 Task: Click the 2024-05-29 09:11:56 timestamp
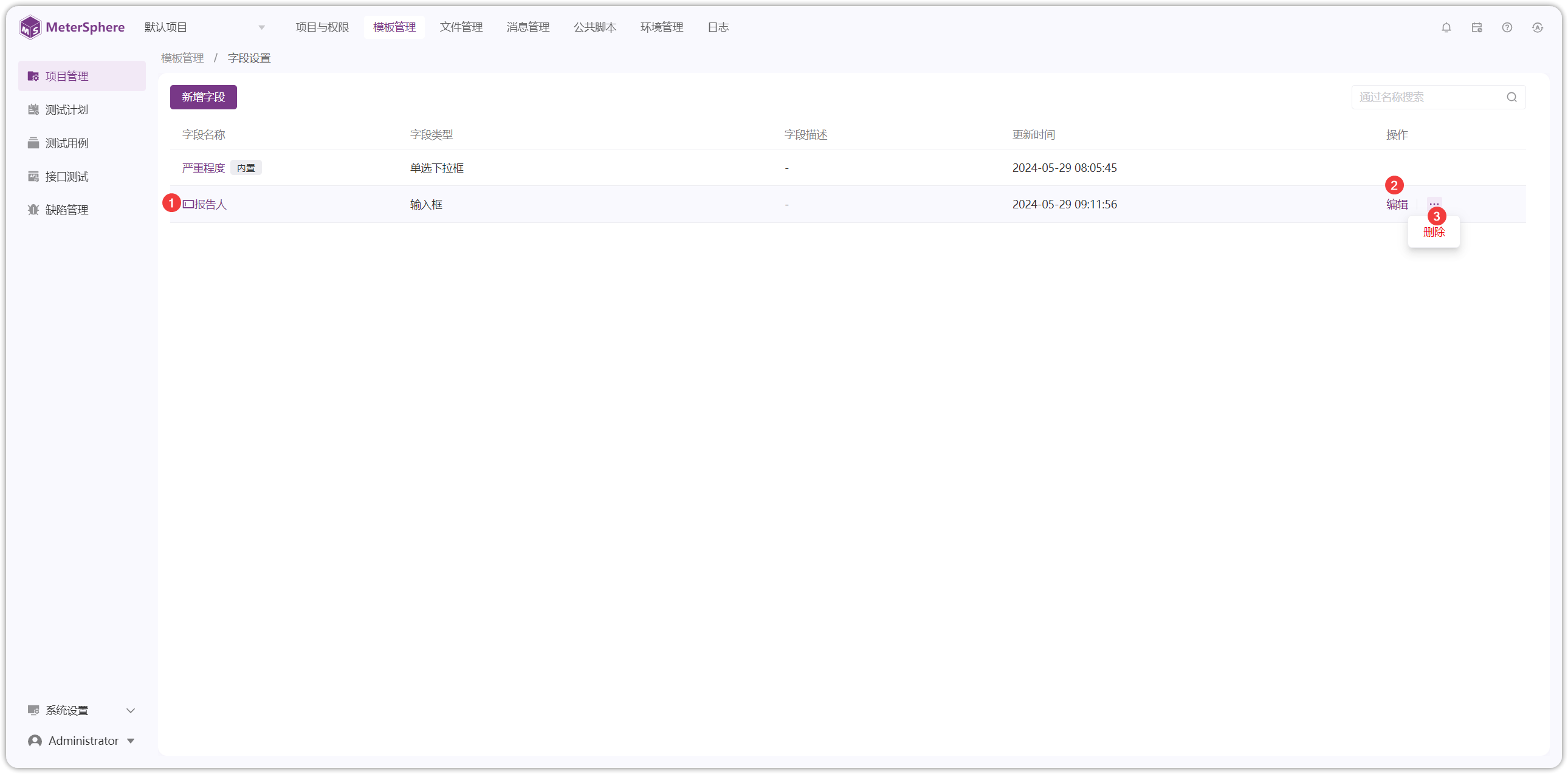tap(1065, 205)
